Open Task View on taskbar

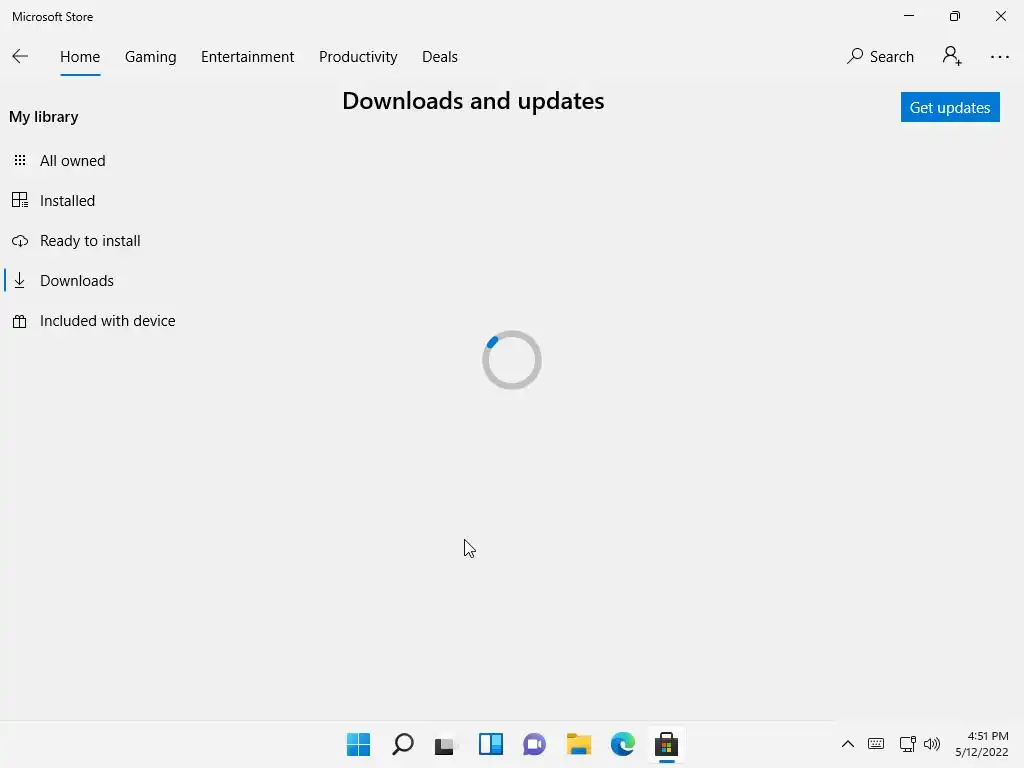point(446,745)
